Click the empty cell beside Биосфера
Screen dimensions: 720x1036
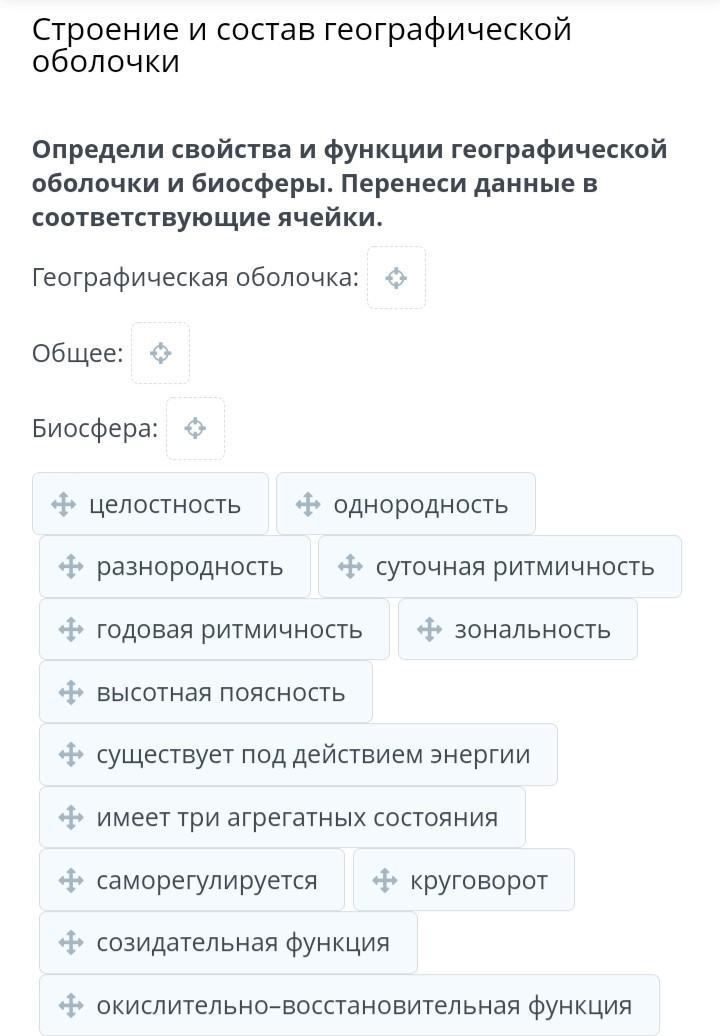[195, 429]
